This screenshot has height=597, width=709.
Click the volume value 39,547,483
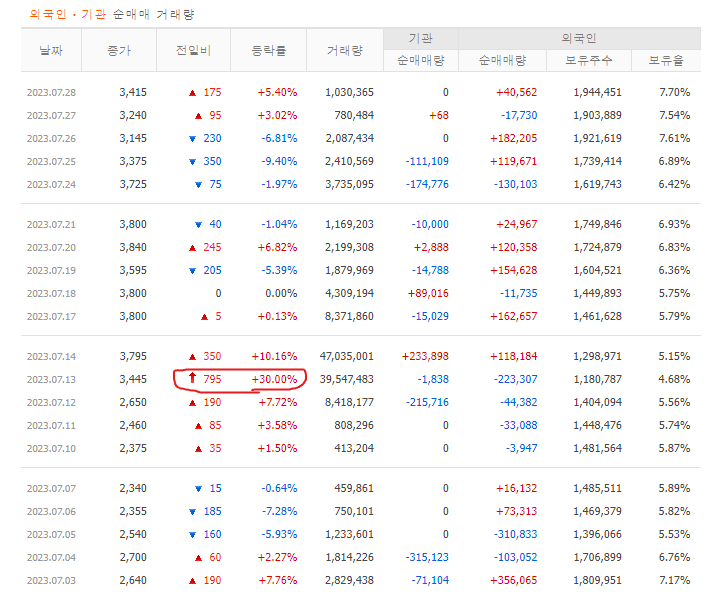pos(347,379)
